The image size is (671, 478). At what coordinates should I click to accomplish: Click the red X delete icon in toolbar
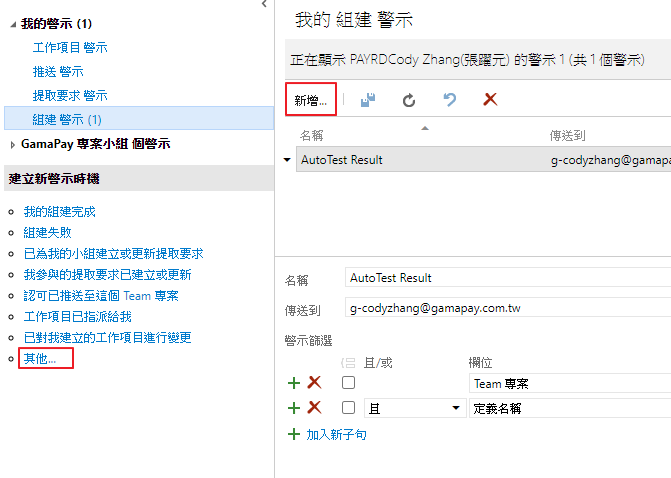pyautogui.click(x=490, y=100)
